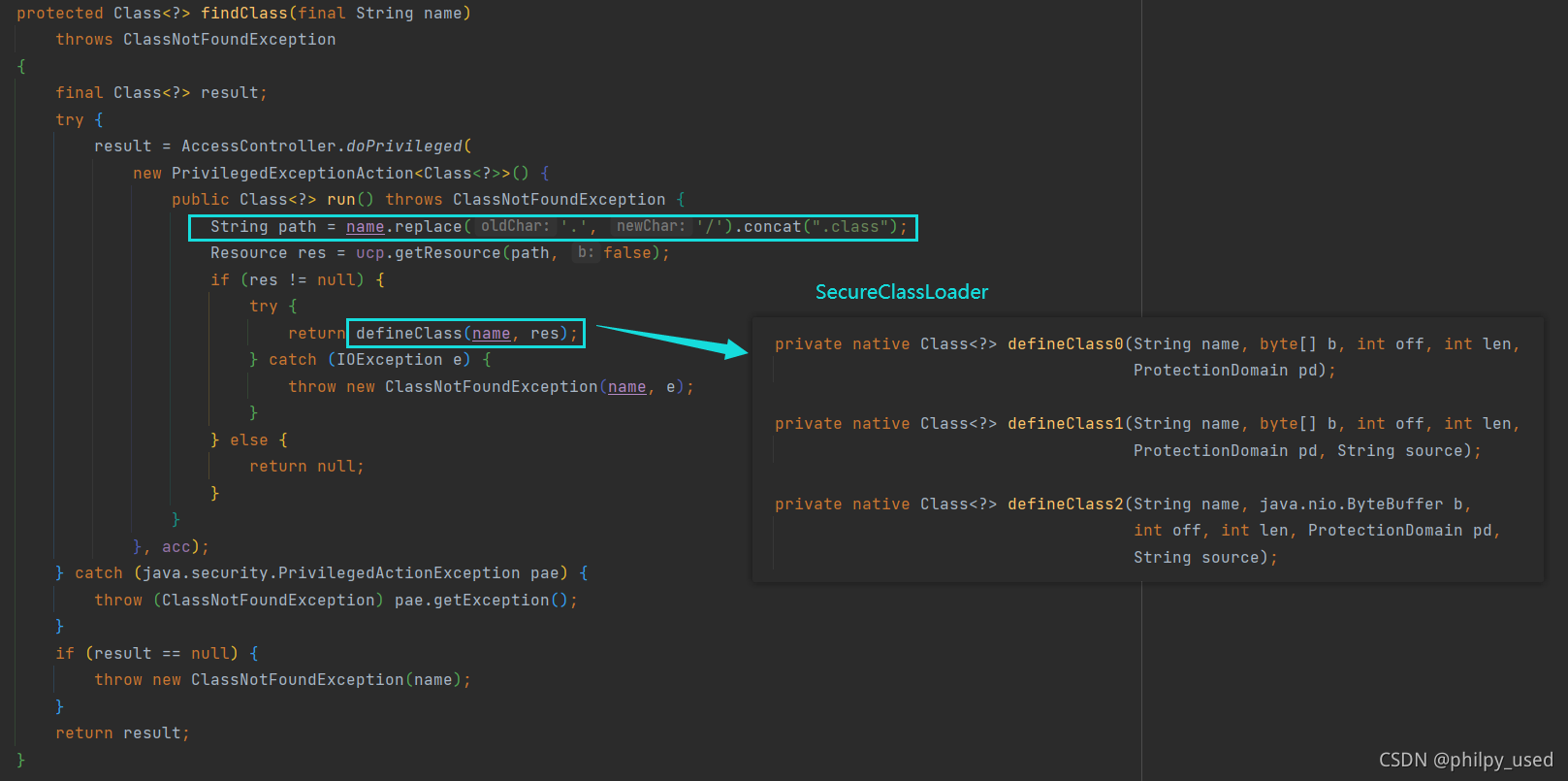Click the defineClass(name, res) call

[466, 333]
